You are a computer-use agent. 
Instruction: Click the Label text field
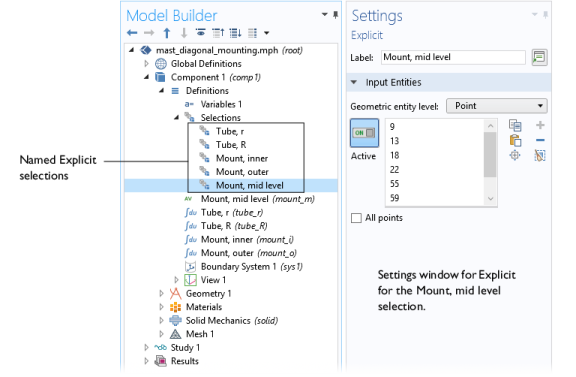pos(453,57)
